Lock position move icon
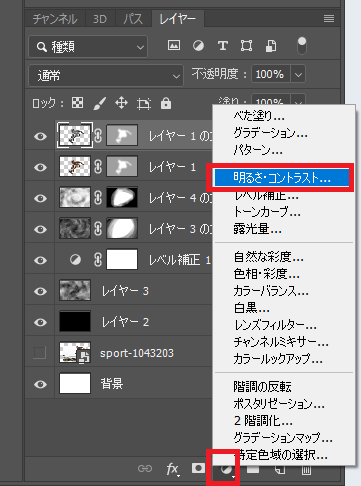The image size is (361, 486). click(x=121, y=103)
